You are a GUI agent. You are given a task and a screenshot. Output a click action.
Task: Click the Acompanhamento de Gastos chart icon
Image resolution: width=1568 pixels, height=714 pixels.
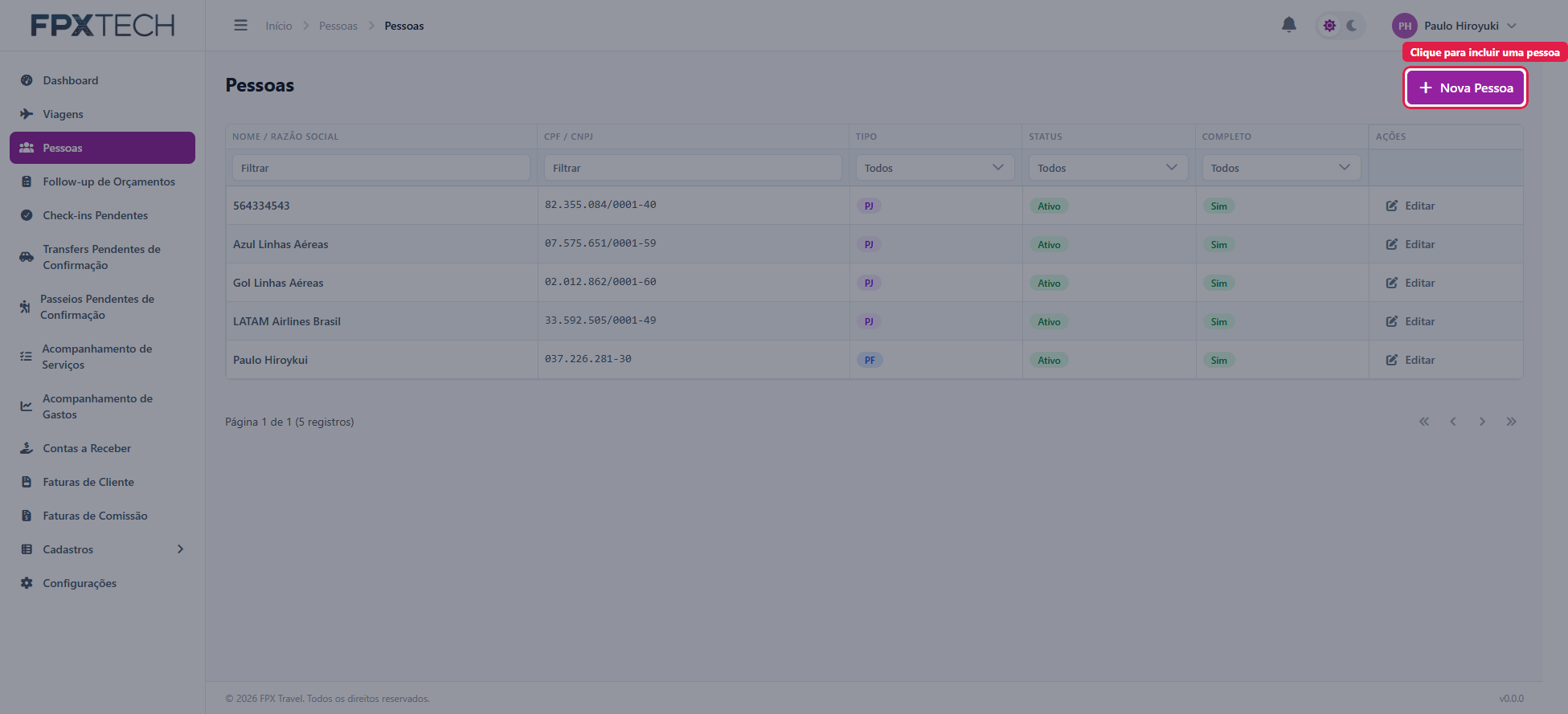click(27, 406)
